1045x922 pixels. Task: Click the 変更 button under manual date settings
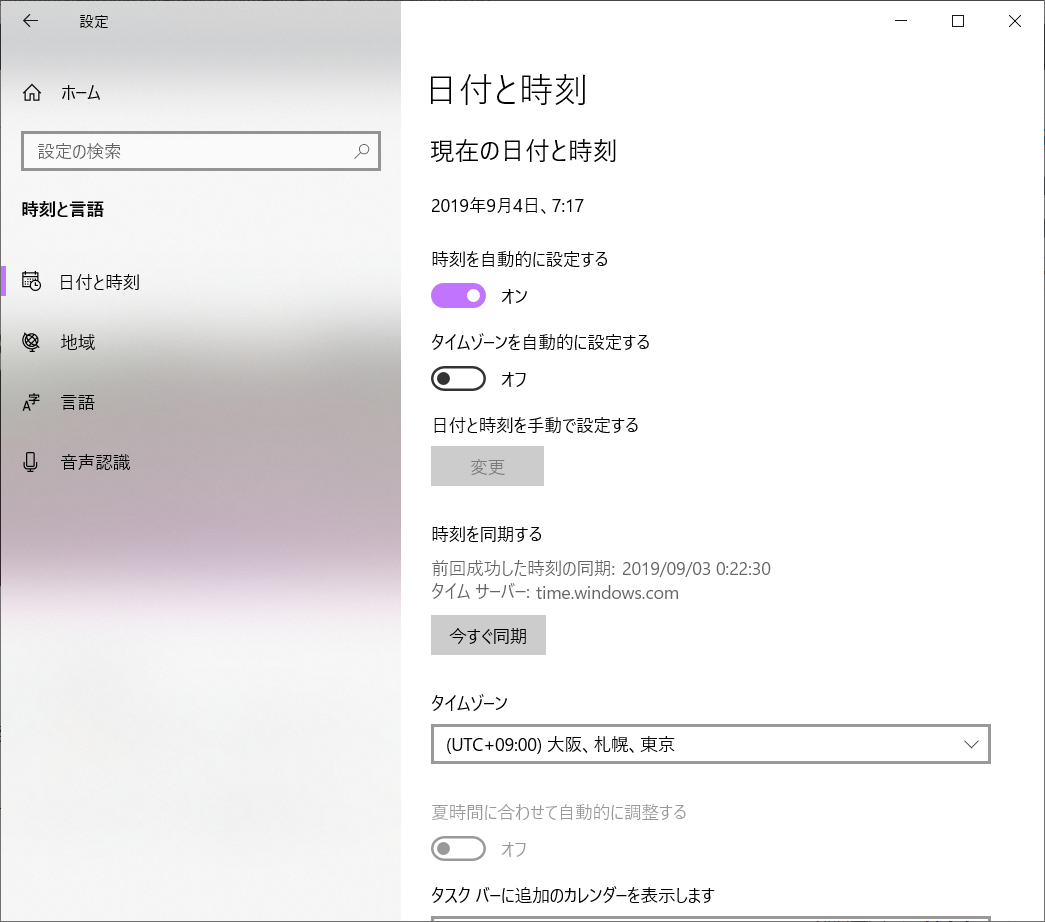point(487,465)
